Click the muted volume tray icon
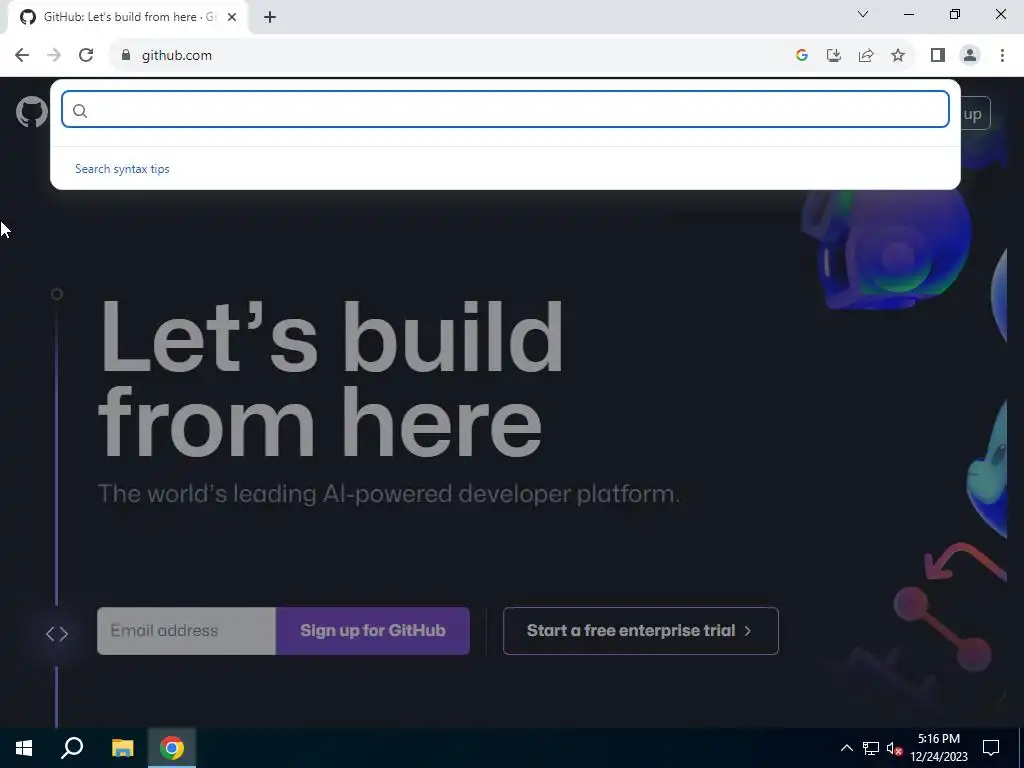Image resolution: width=1024 pixels, height=768 pixels. 894,748
